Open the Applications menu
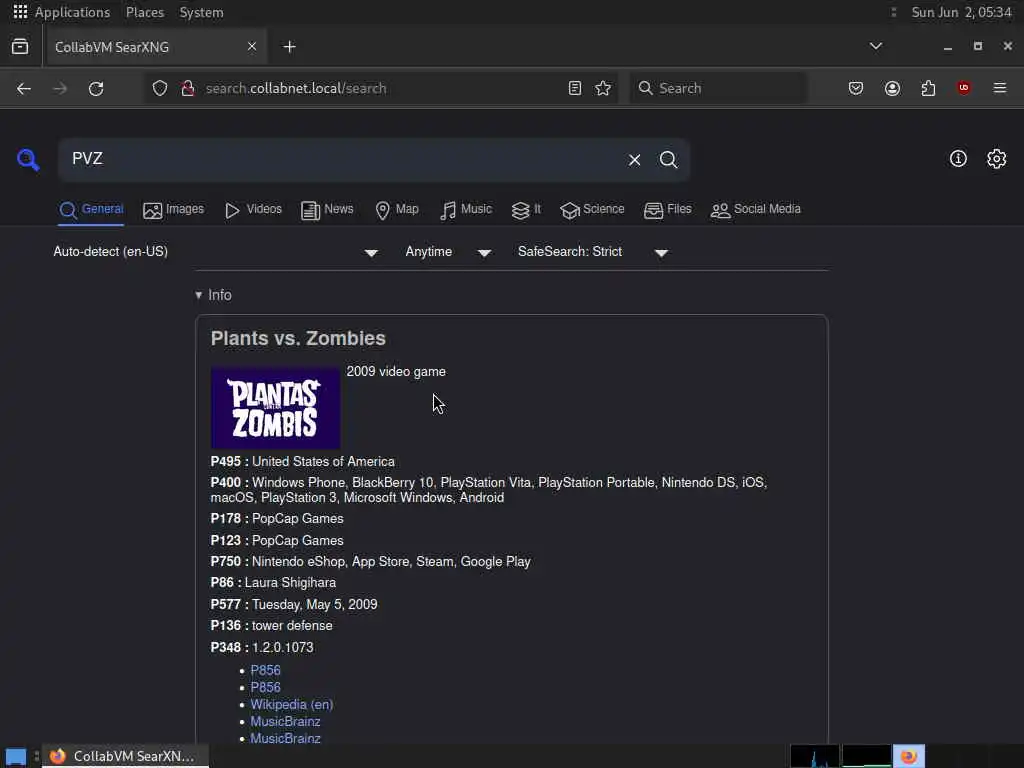Viewport: 1024px width, 768px height. click(61, 12)
